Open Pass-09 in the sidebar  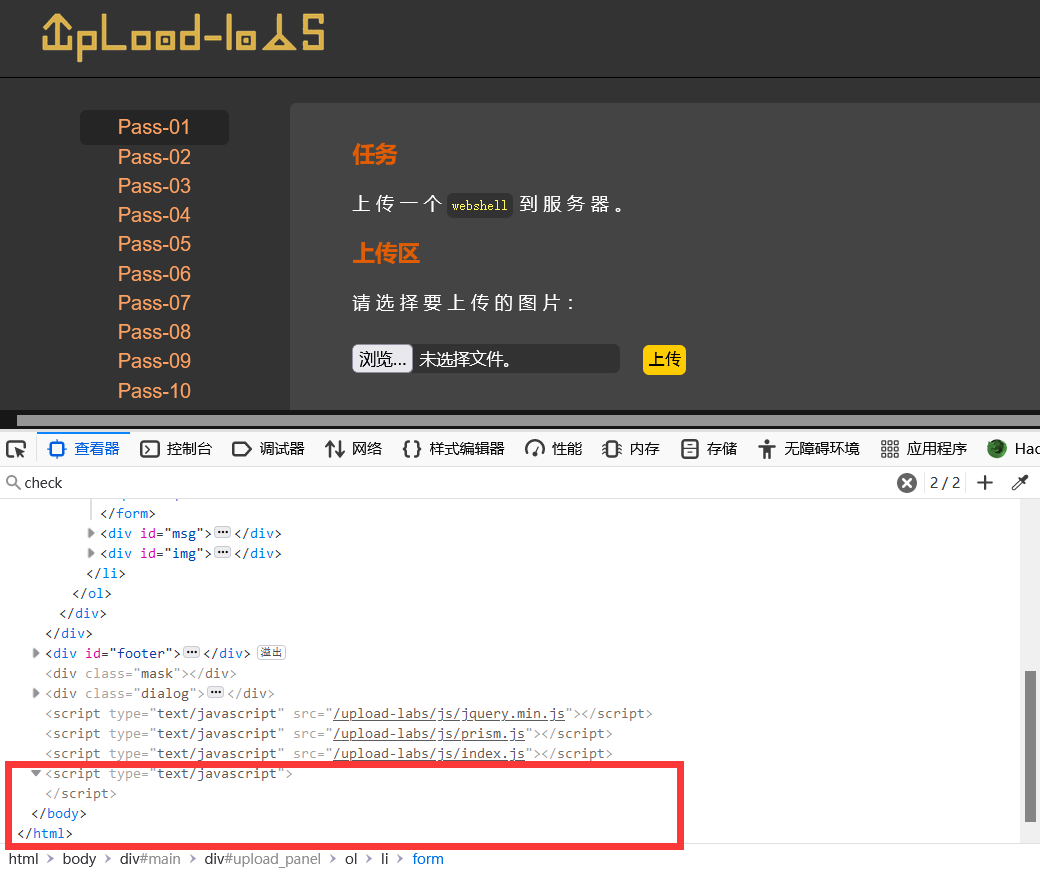click(154, 361)
